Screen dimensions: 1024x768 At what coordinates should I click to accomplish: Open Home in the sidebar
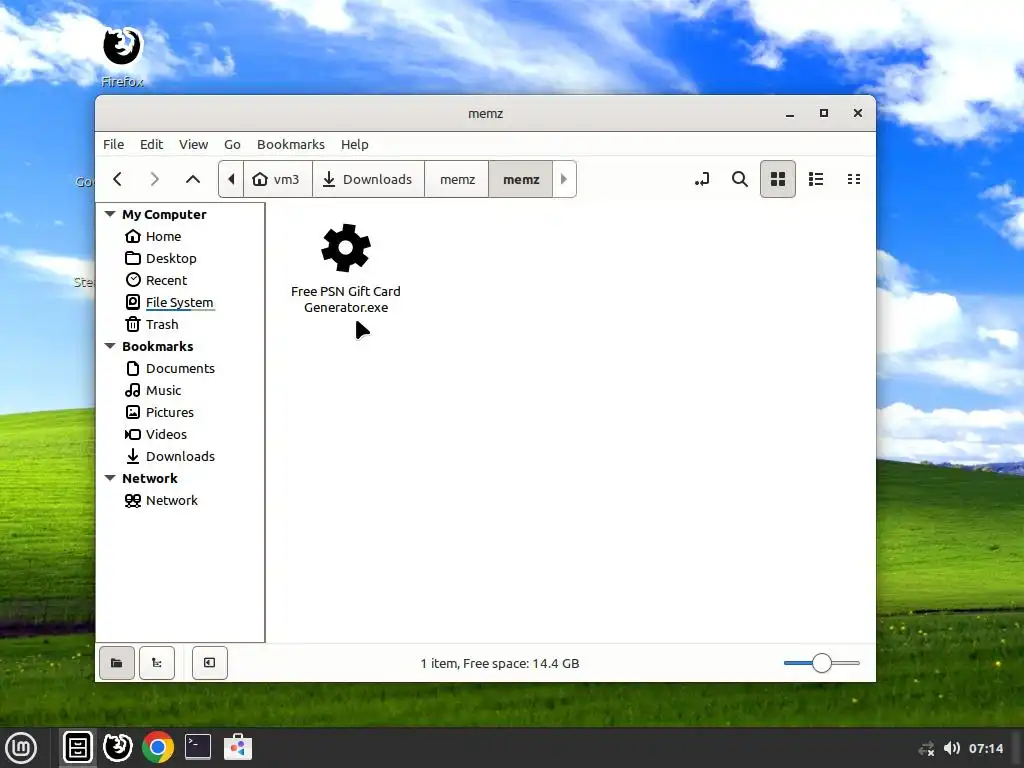click(163, 236)
